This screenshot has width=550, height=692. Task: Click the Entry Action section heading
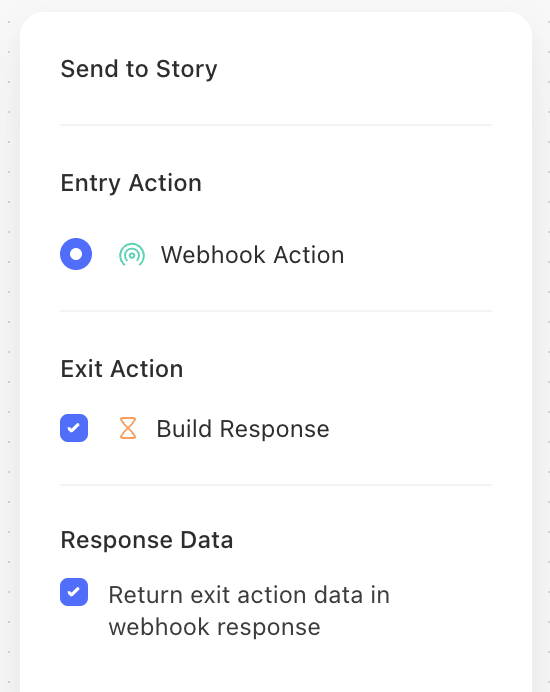click(x=131, y=183)
